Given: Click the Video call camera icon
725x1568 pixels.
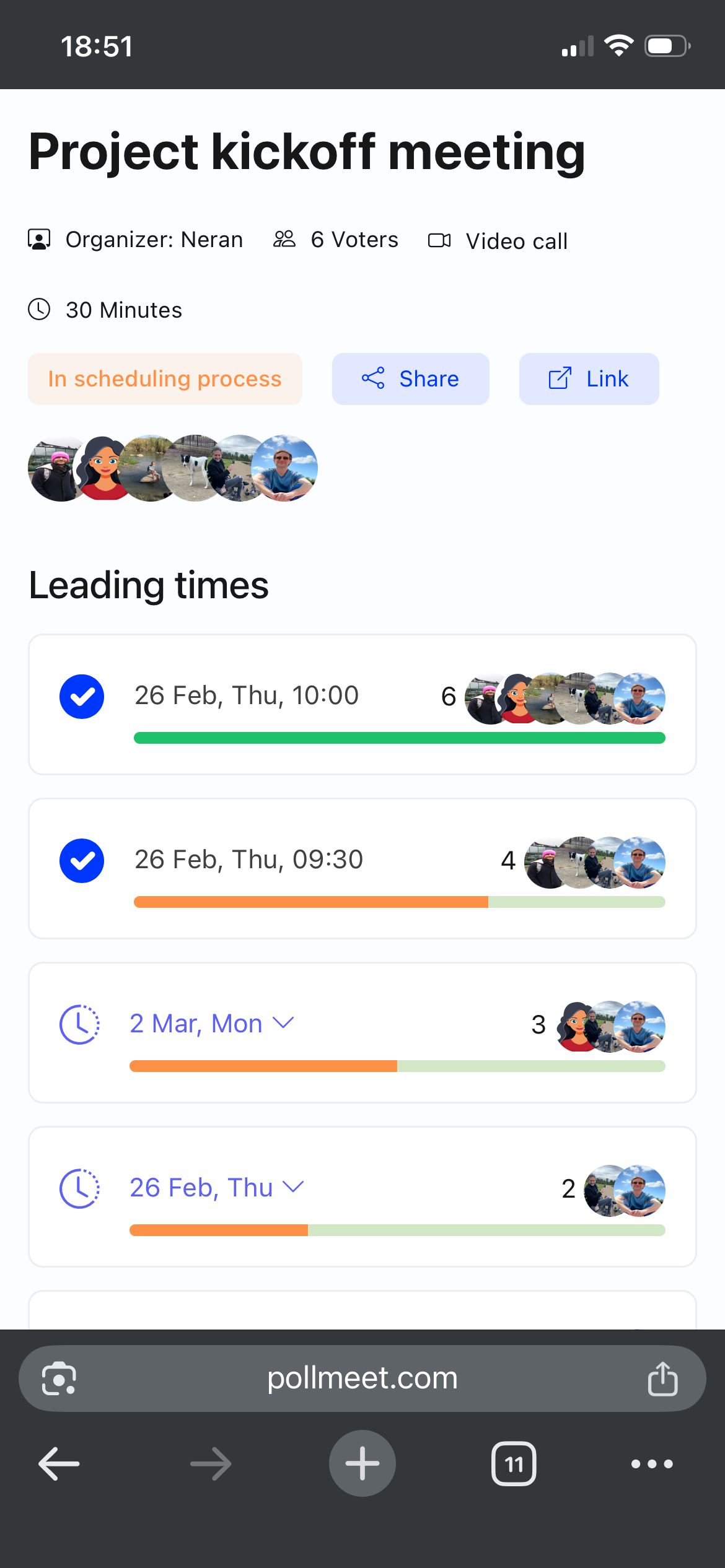Looking at the screenshot, I should tap(441, 240).
